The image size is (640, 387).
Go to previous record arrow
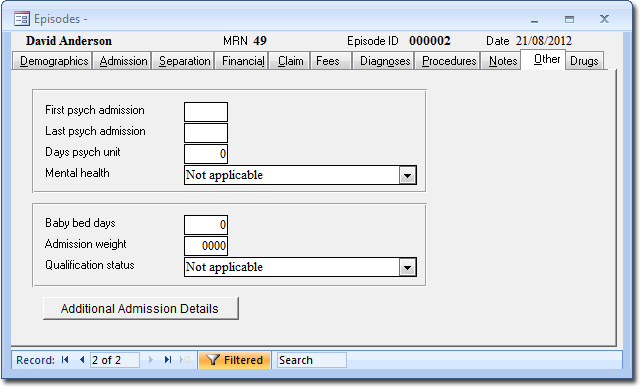pos(82,360)
